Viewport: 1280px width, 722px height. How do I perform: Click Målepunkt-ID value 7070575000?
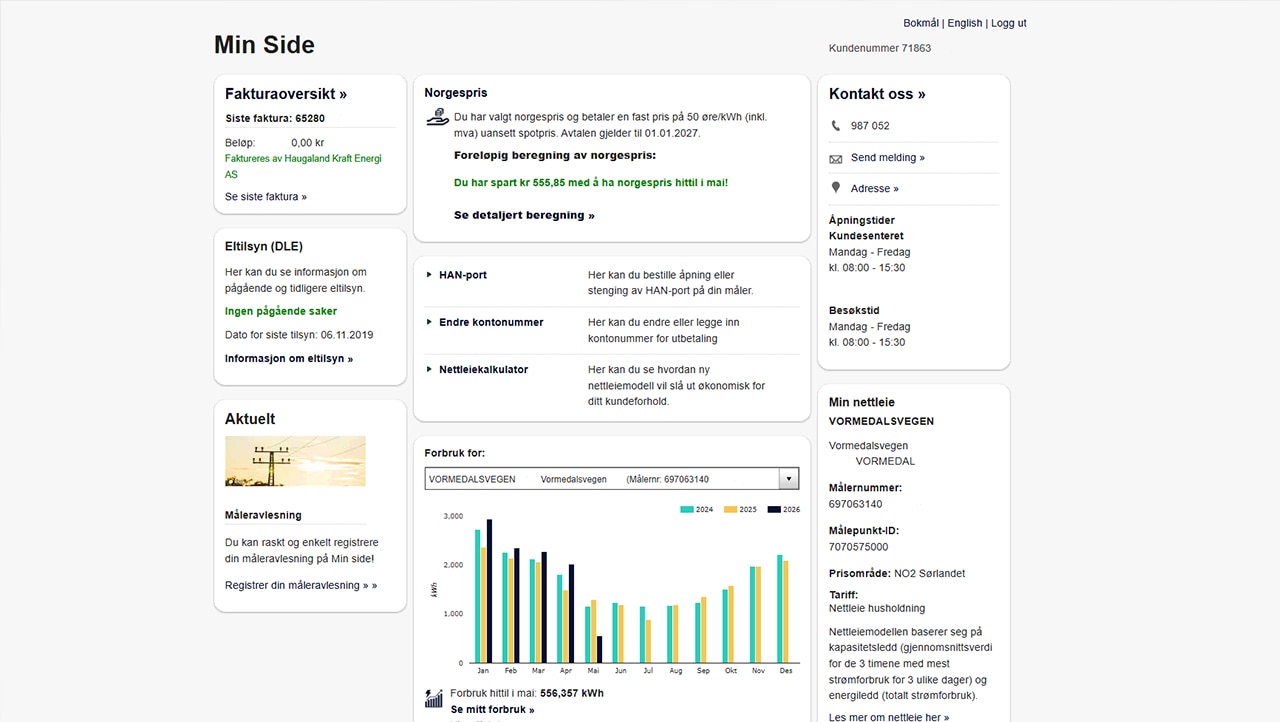[x=858, y=547]
